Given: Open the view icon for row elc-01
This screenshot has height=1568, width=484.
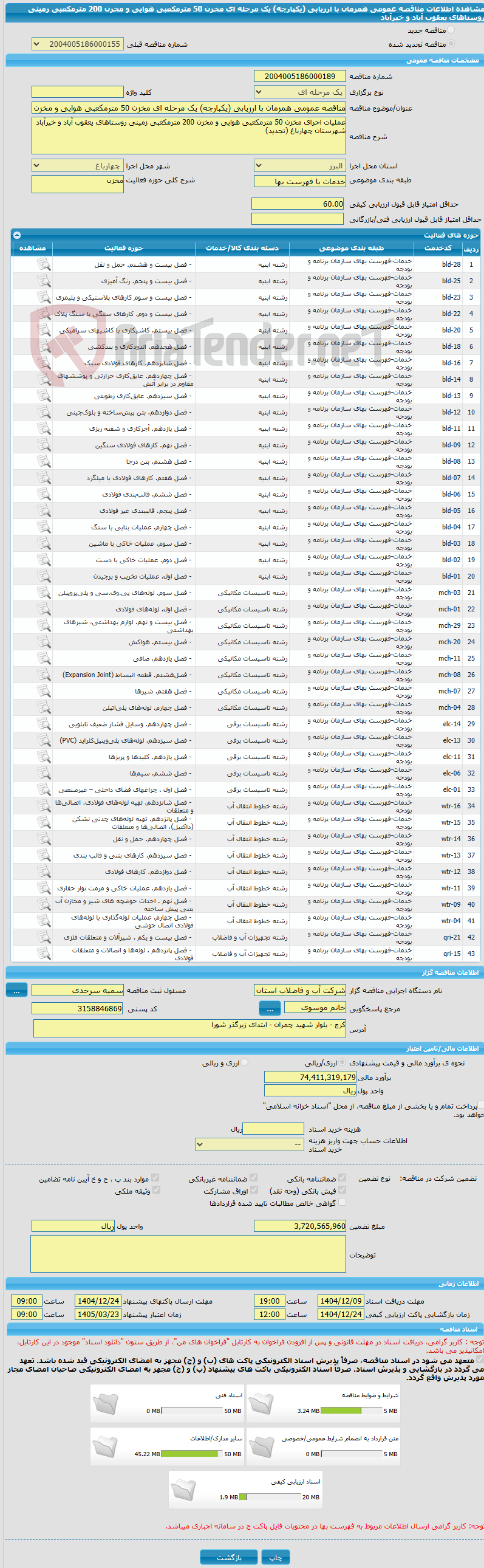Looking at the screenshot, I should tap(43, 790).
